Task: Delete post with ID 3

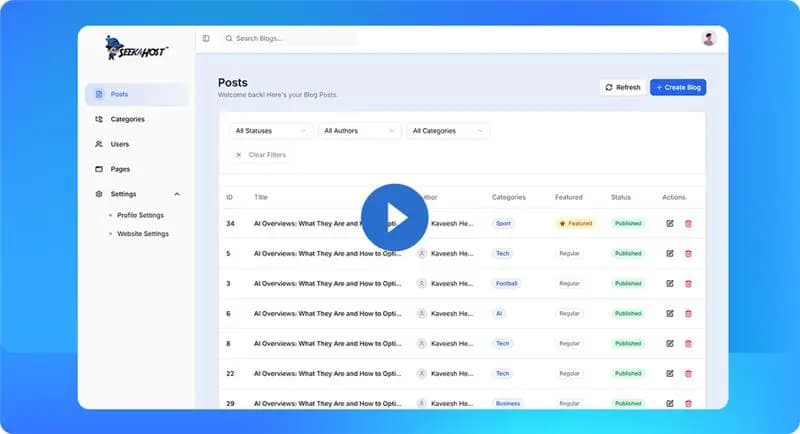Action: [688, 284]
